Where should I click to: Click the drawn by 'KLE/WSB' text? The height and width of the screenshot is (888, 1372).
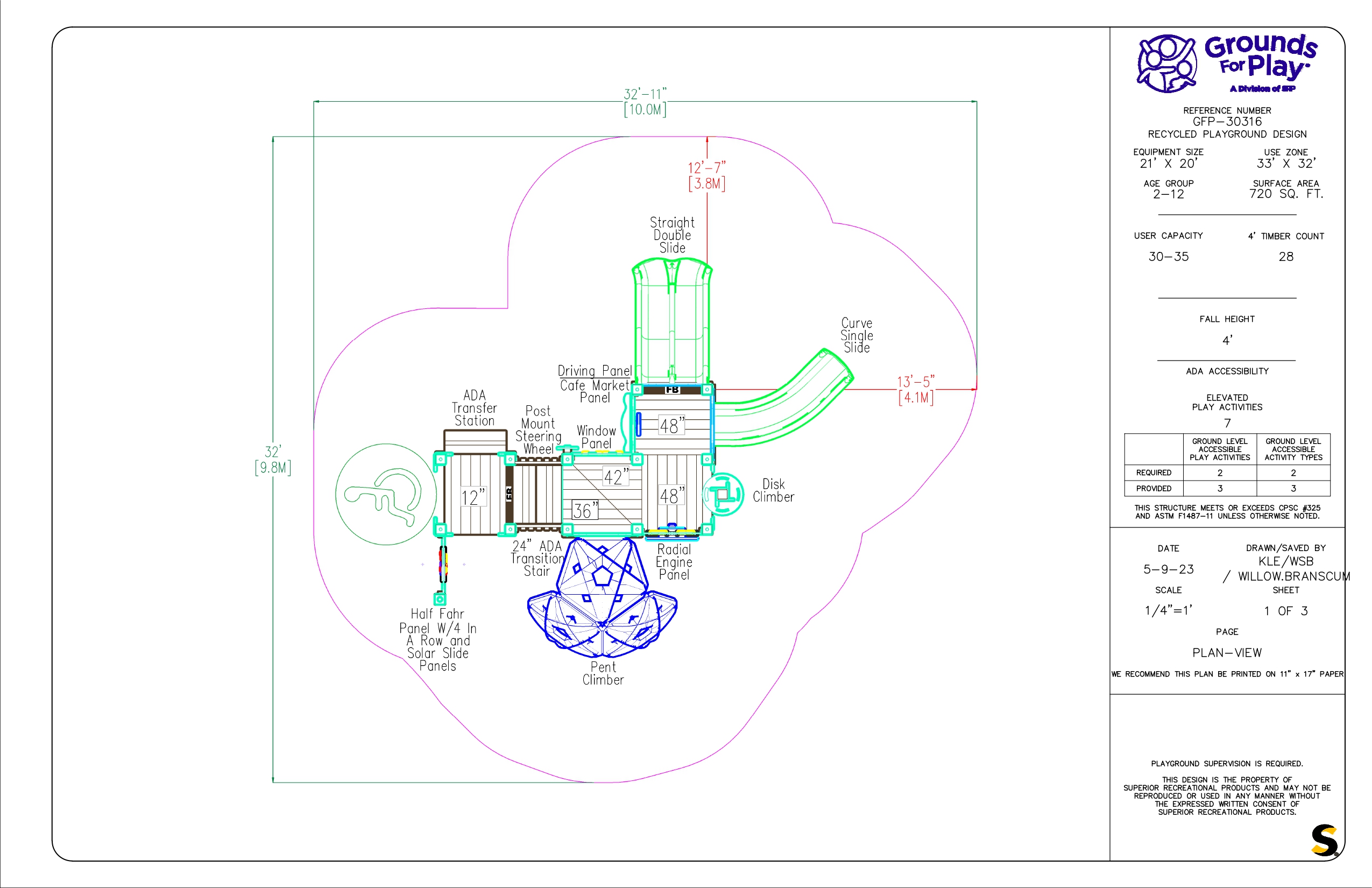[x=1286, y=562]
